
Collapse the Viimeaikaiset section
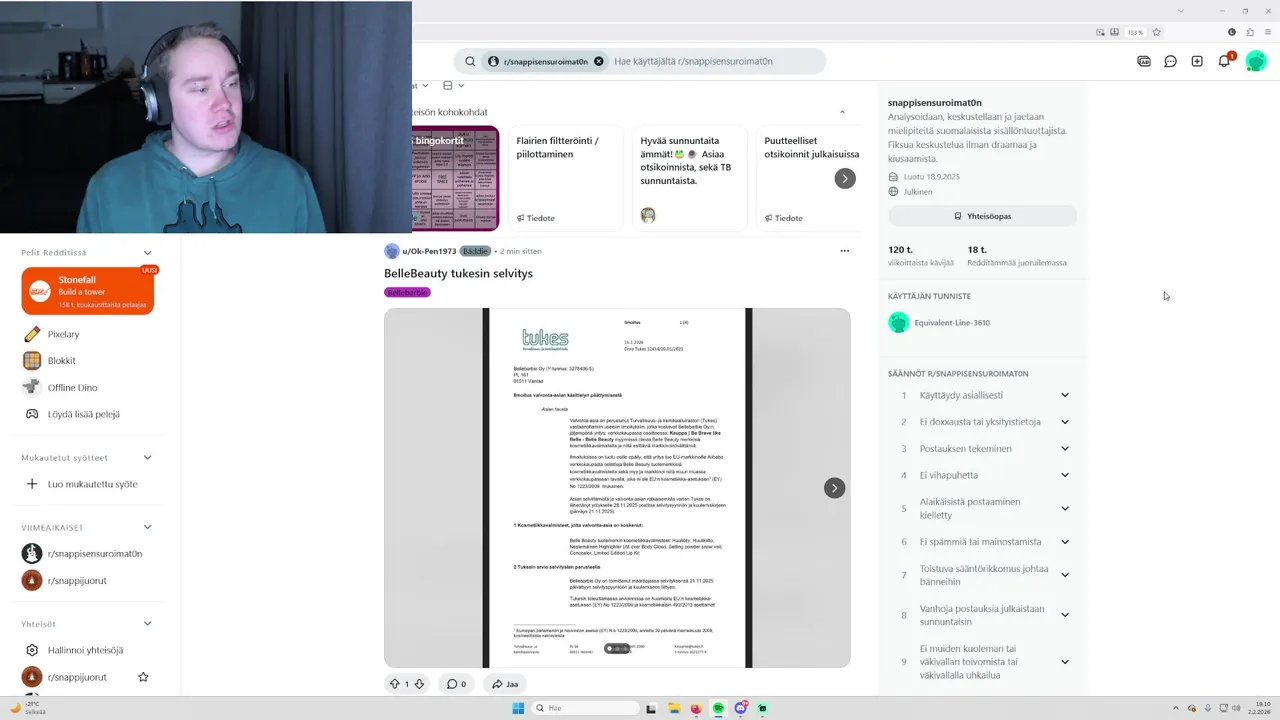click(147, 527)
